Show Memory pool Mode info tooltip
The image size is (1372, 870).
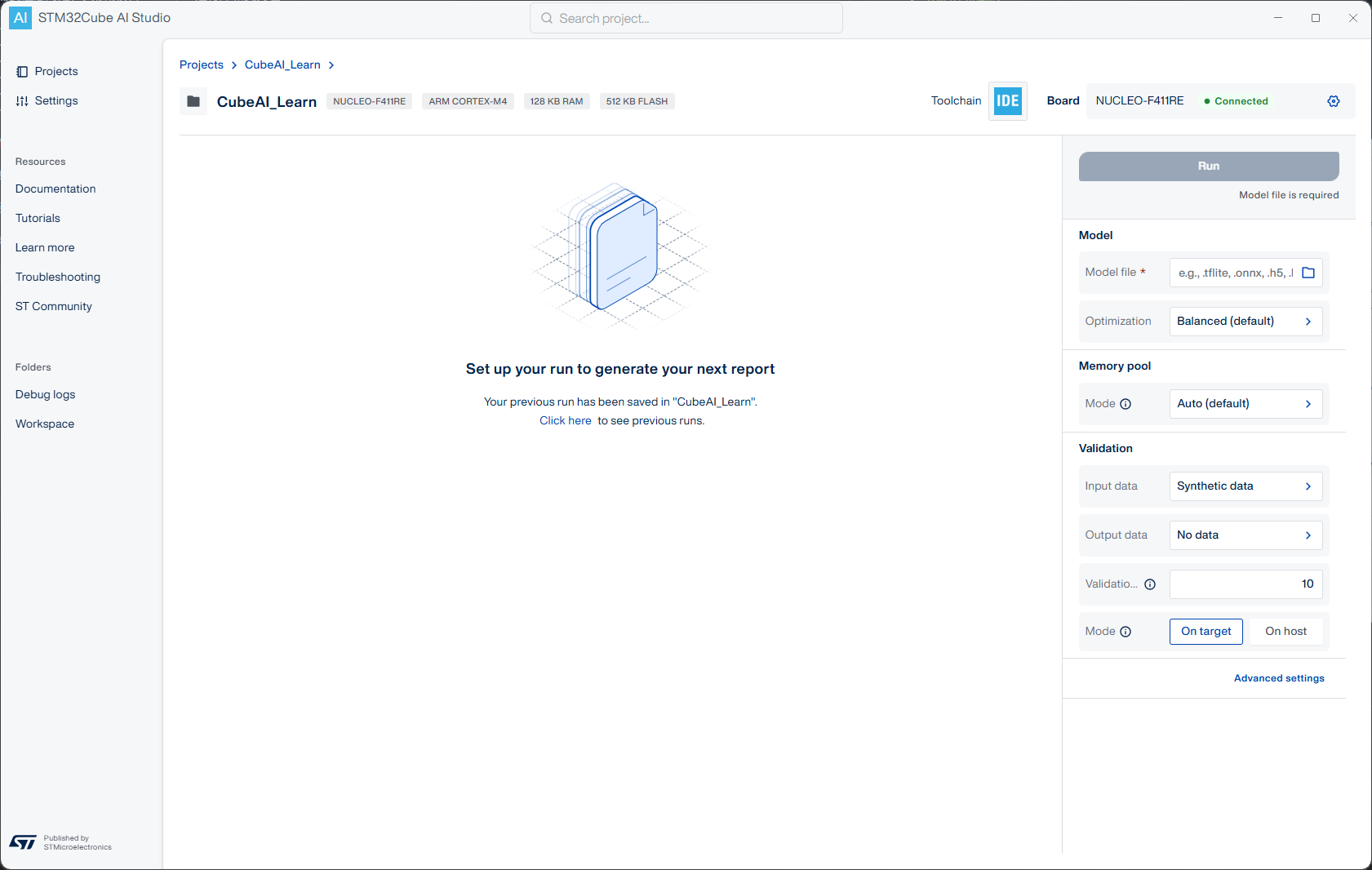1126,404
